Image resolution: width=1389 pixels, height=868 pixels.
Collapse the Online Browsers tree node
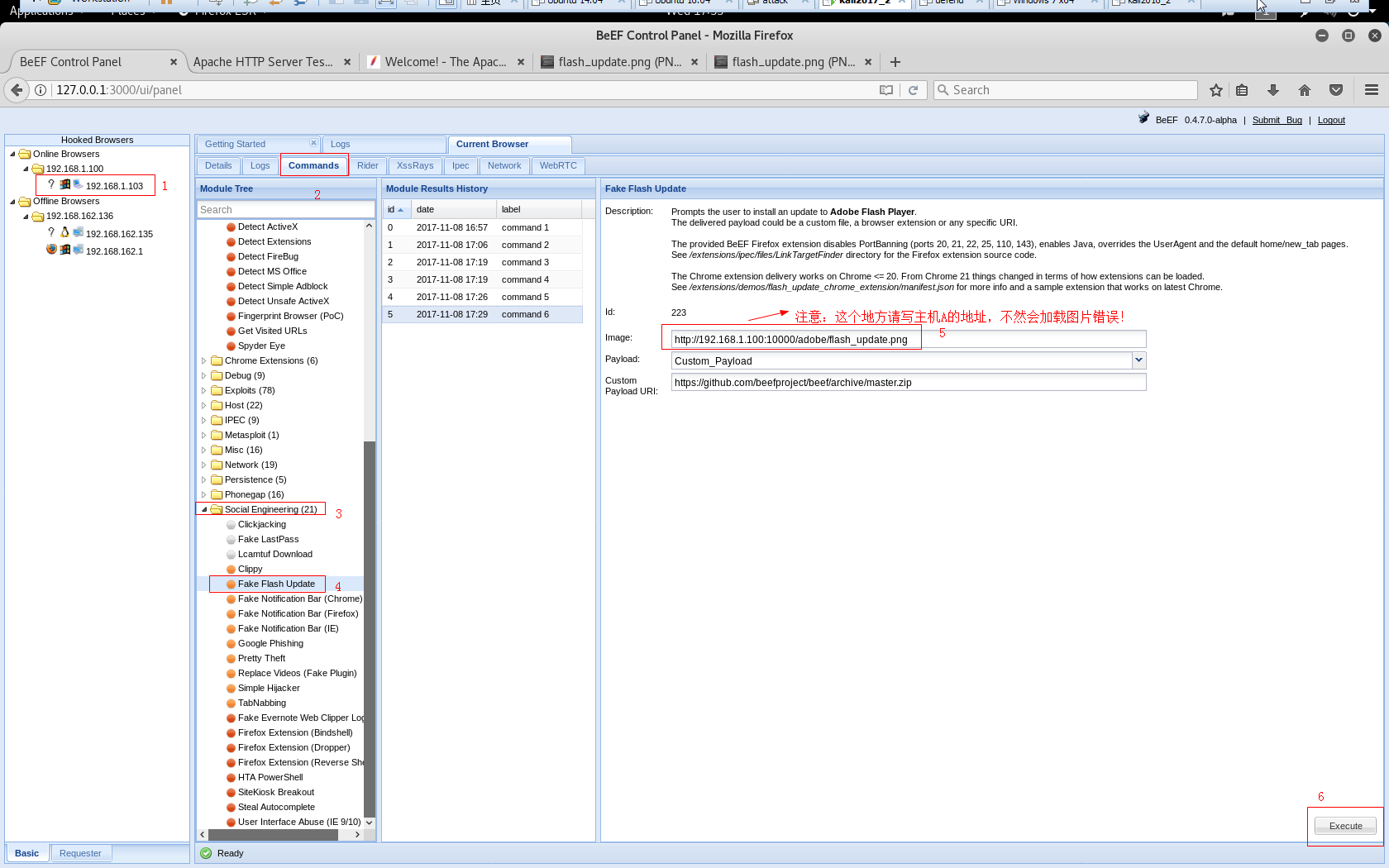[12, 154]
